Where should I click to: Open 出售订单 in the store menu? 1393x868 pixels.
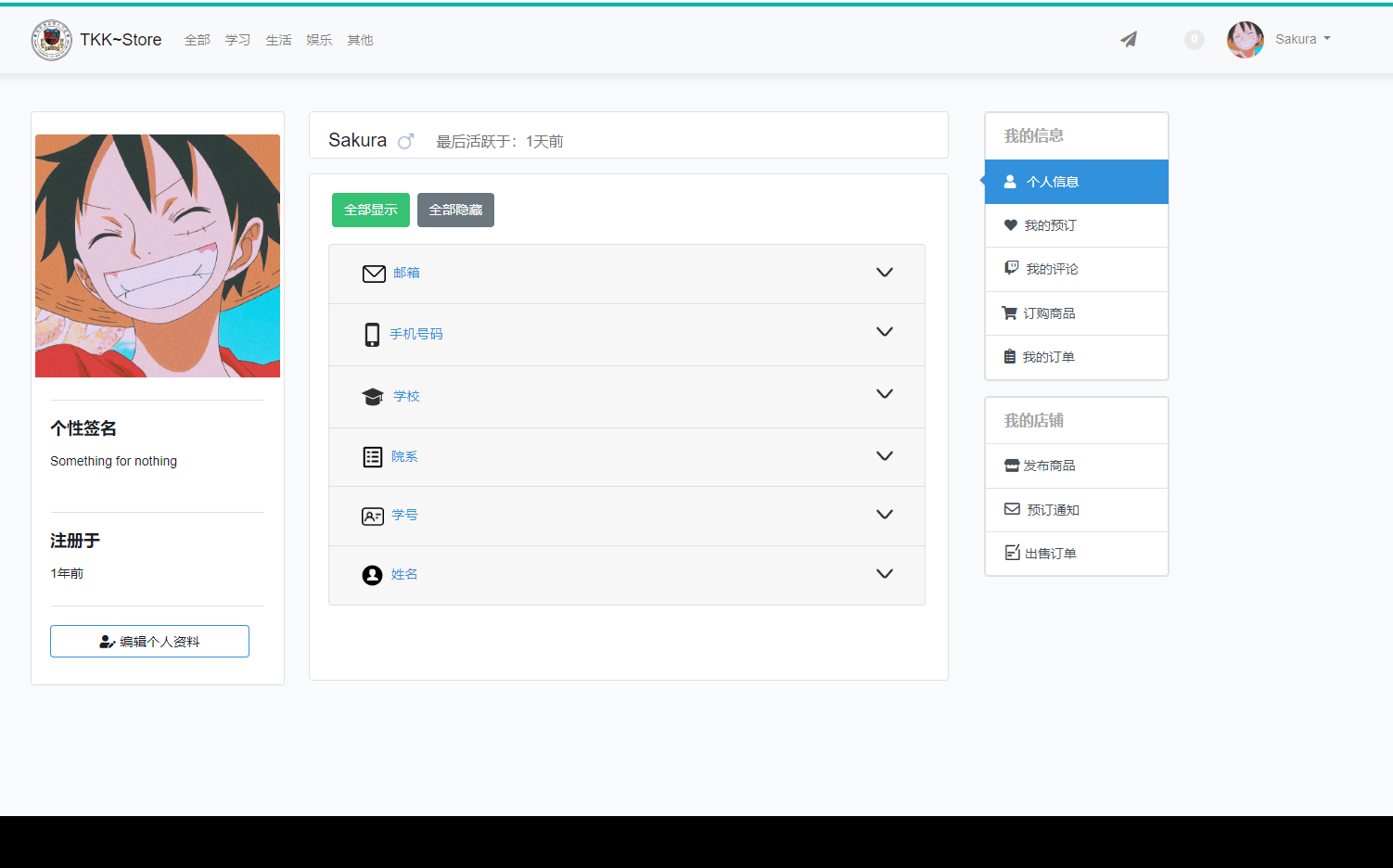point(1077,554)
